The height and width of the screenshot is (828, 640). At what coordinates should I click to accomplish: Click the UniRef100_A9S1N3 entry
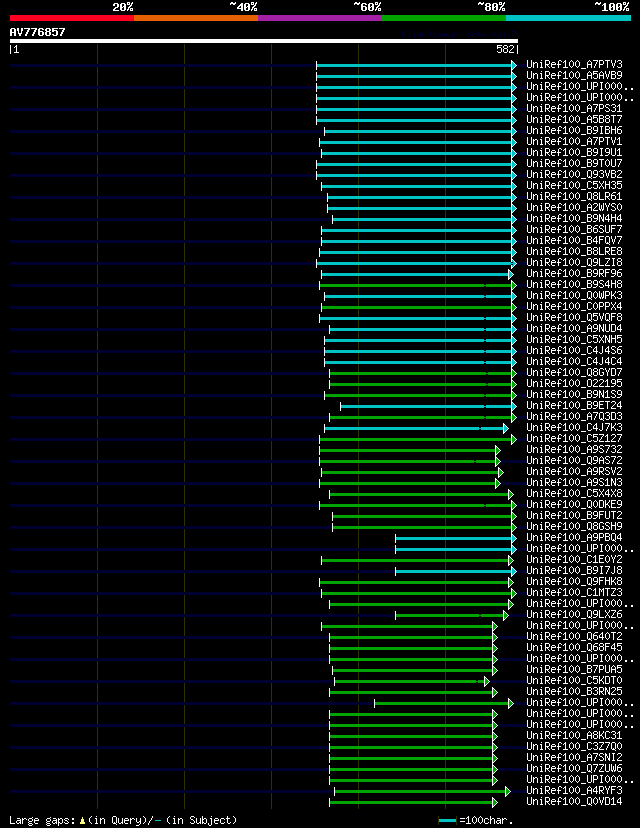pos(574,483)
